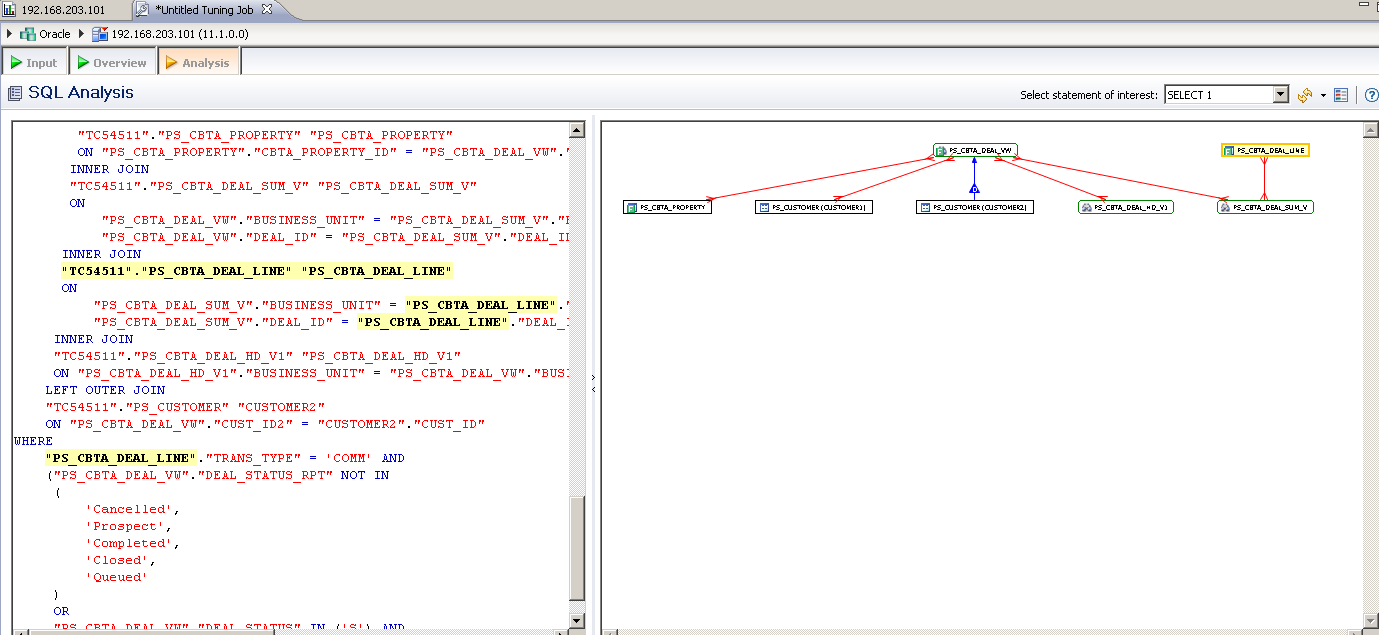
Task: Open the Select statement of interest dropdown
Action: click(x=1281, y=95)
